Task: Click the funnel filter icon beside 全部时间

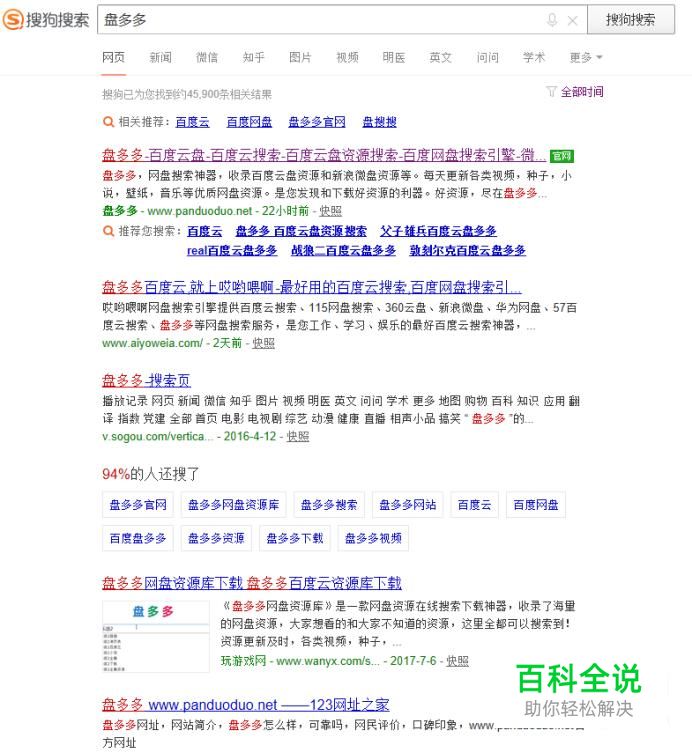Action: click(551, 91)
